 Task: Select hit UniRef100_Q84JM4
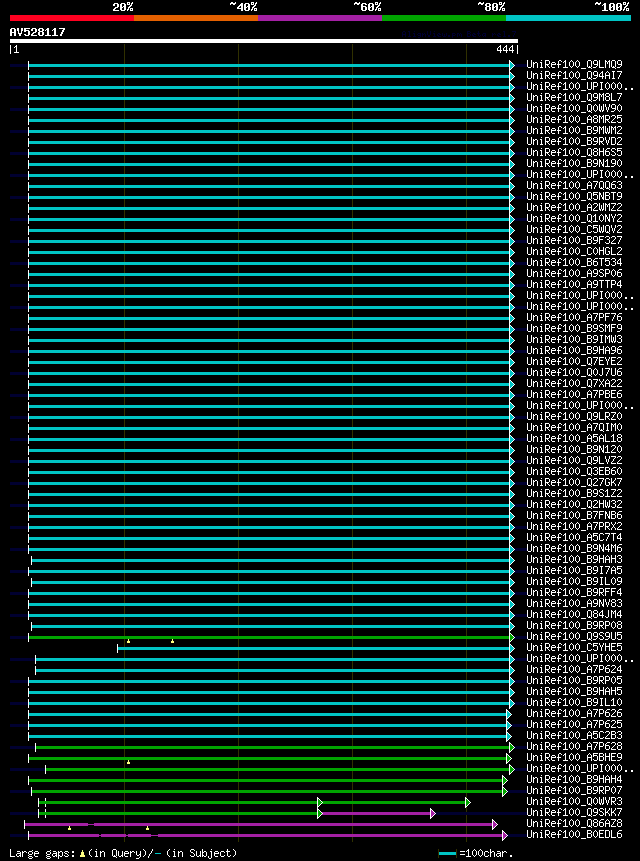pyautogui.click(x=574, y=614)
